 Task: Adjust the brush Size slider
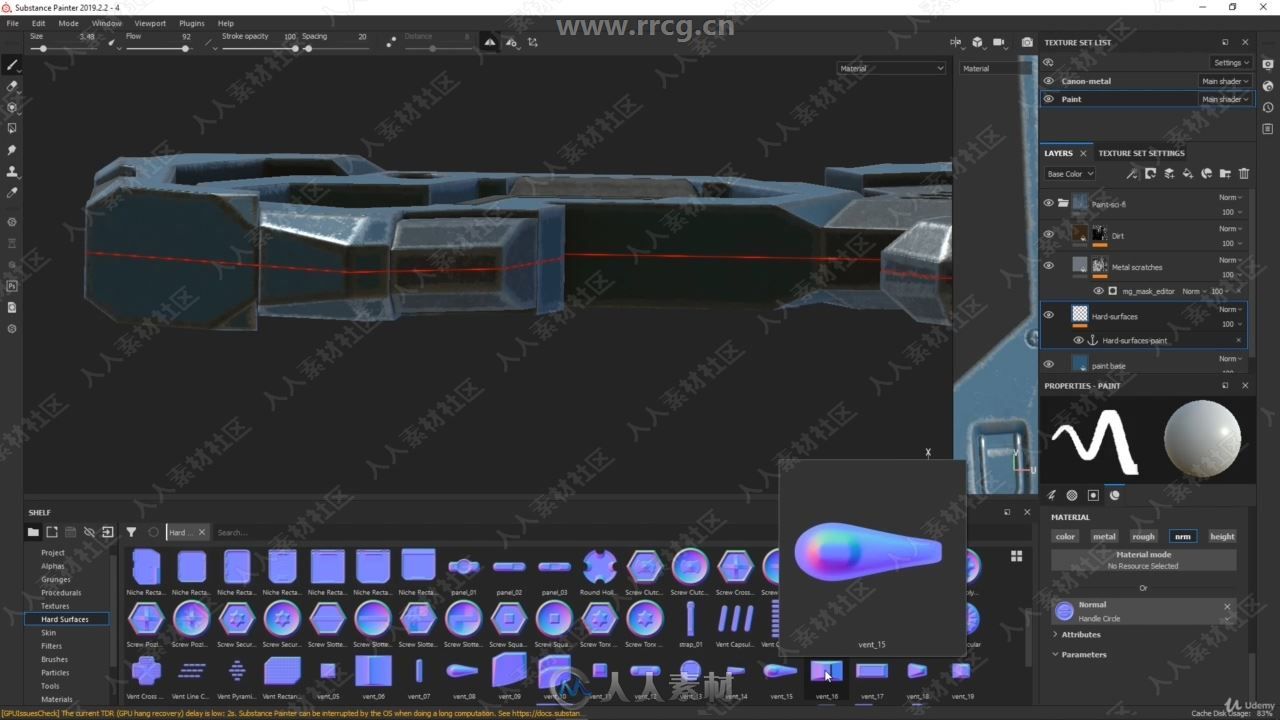[x=63, y=48]
